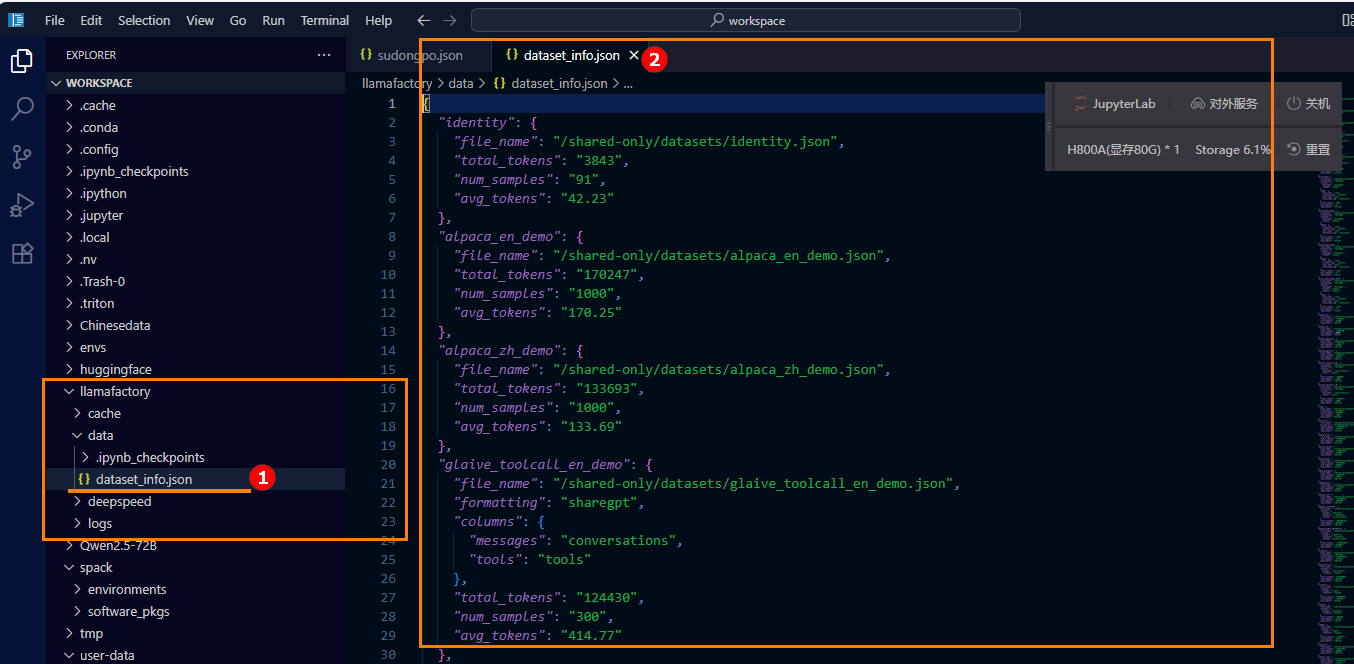Collapse the WORKSPACE root section
This screenshot has height=664, width=1354.
[x=98, y=83]
